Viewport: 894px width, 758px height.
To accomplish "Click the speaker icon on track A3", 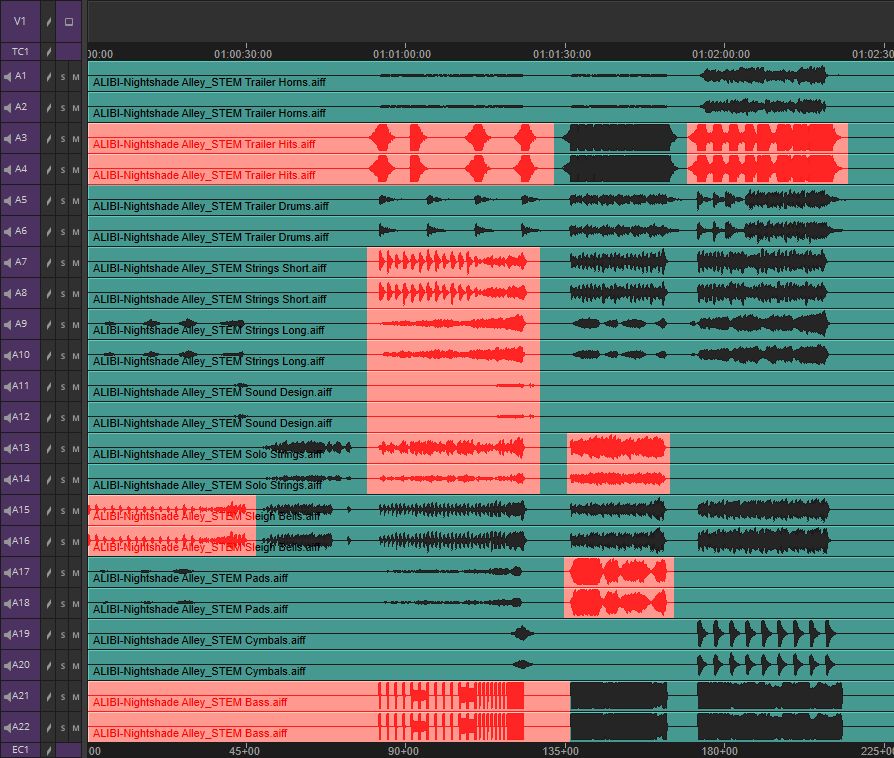I will pyautogui.click(x=7, y=139).
